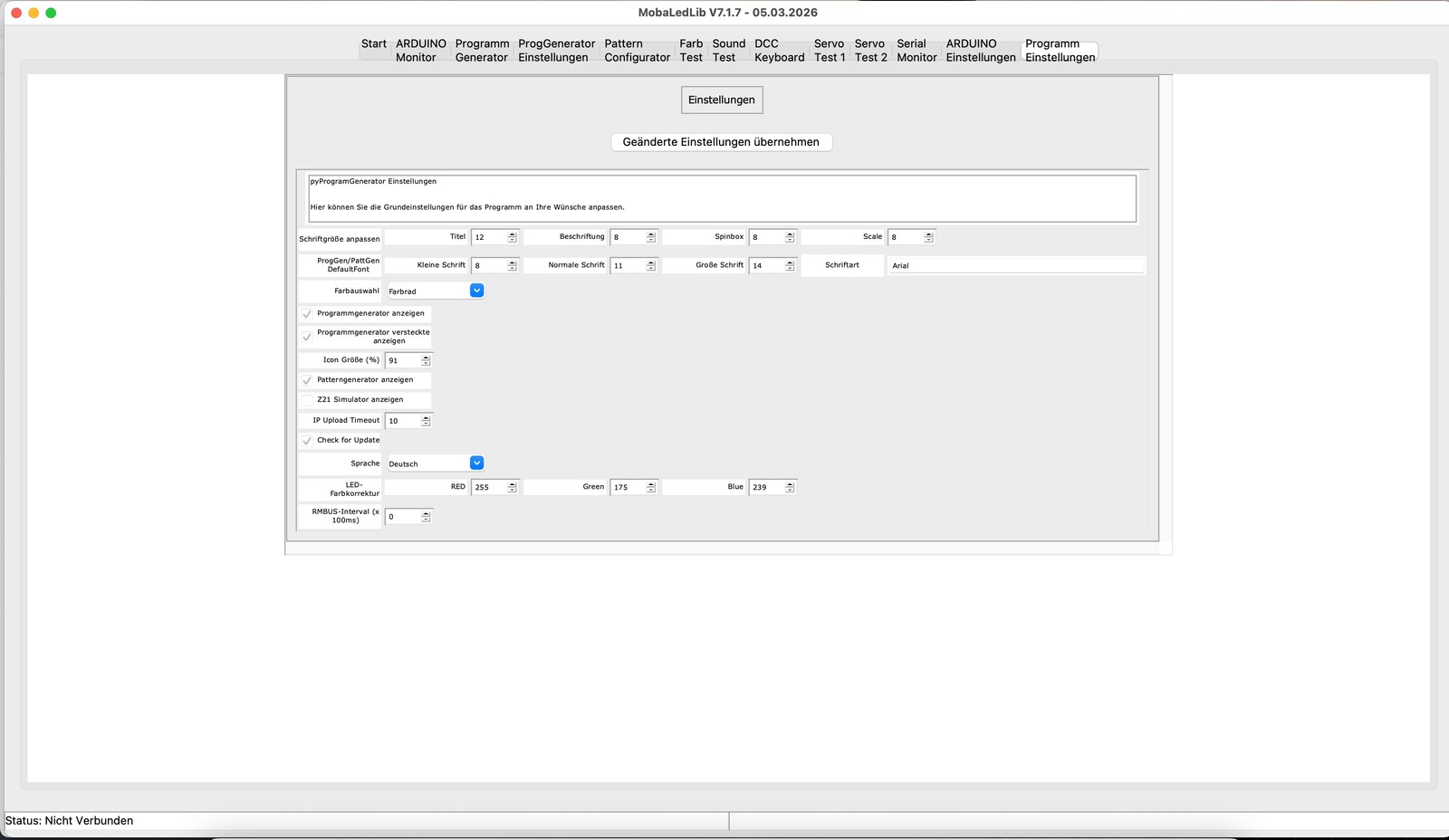Open the Sprache language dropdown

pos(476,463)
